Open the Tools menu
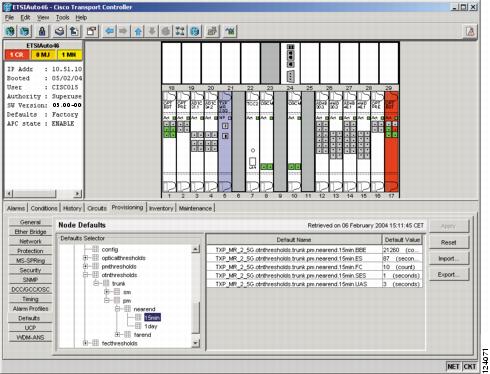490x374 pixels. pos(62,18)
